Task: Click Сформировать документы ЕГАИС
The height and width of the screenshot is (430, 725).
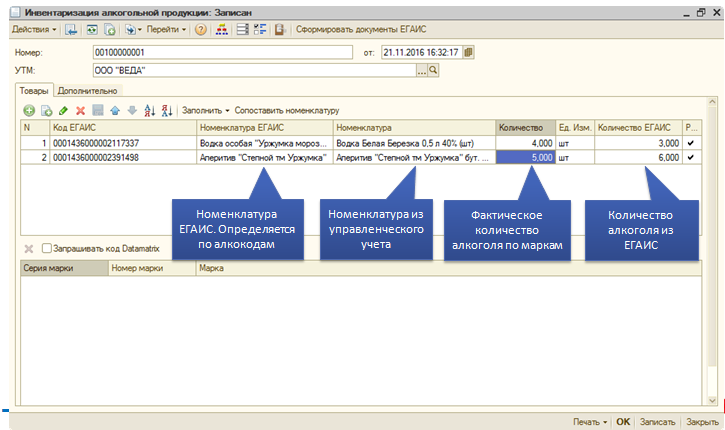Action: coord(361,30)
